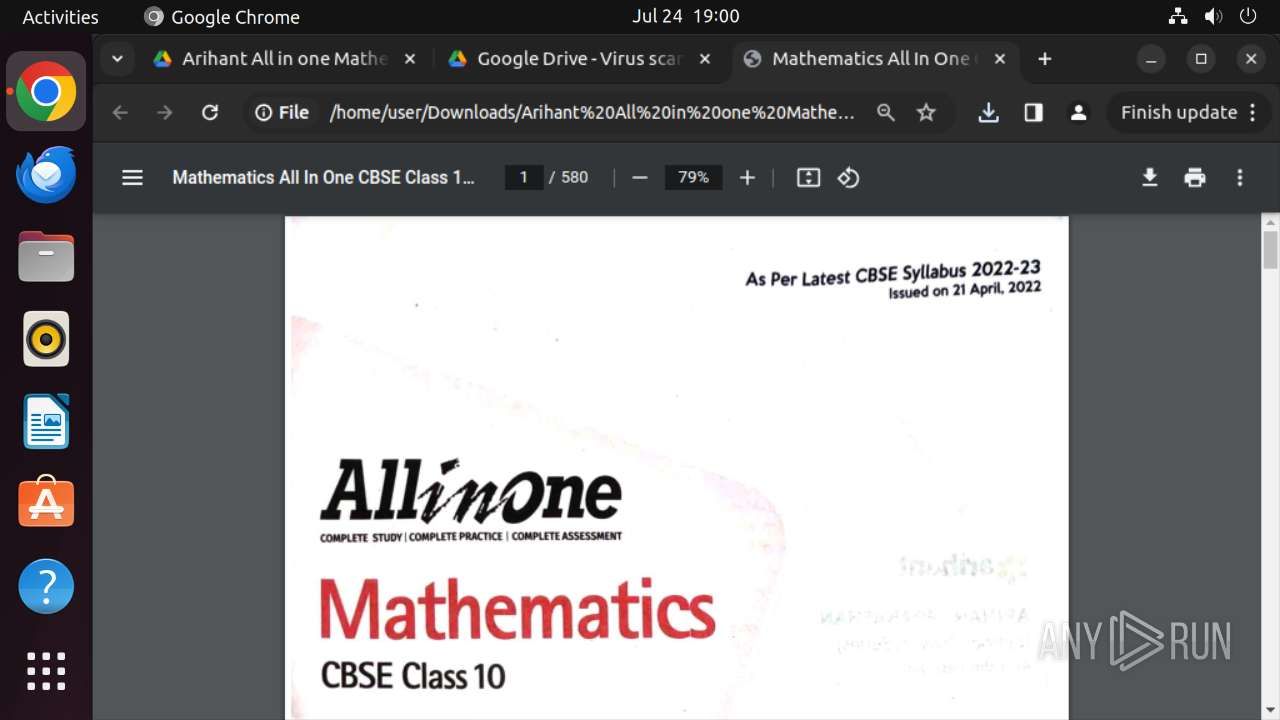Select the Mathematics All In One tab
This screenshot has width=1280, height=720.
pos(874,59)
